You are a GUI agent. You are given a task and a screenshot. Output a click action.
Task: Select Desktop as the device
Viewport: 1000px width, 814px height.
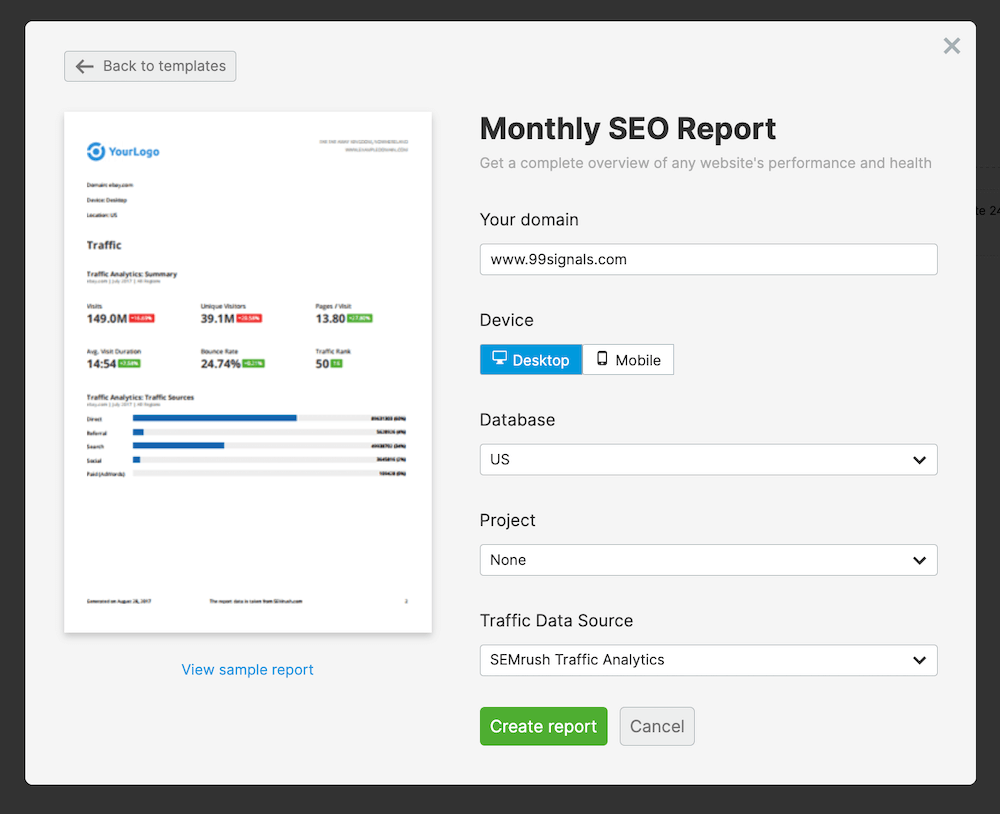[x=531, y=360]
